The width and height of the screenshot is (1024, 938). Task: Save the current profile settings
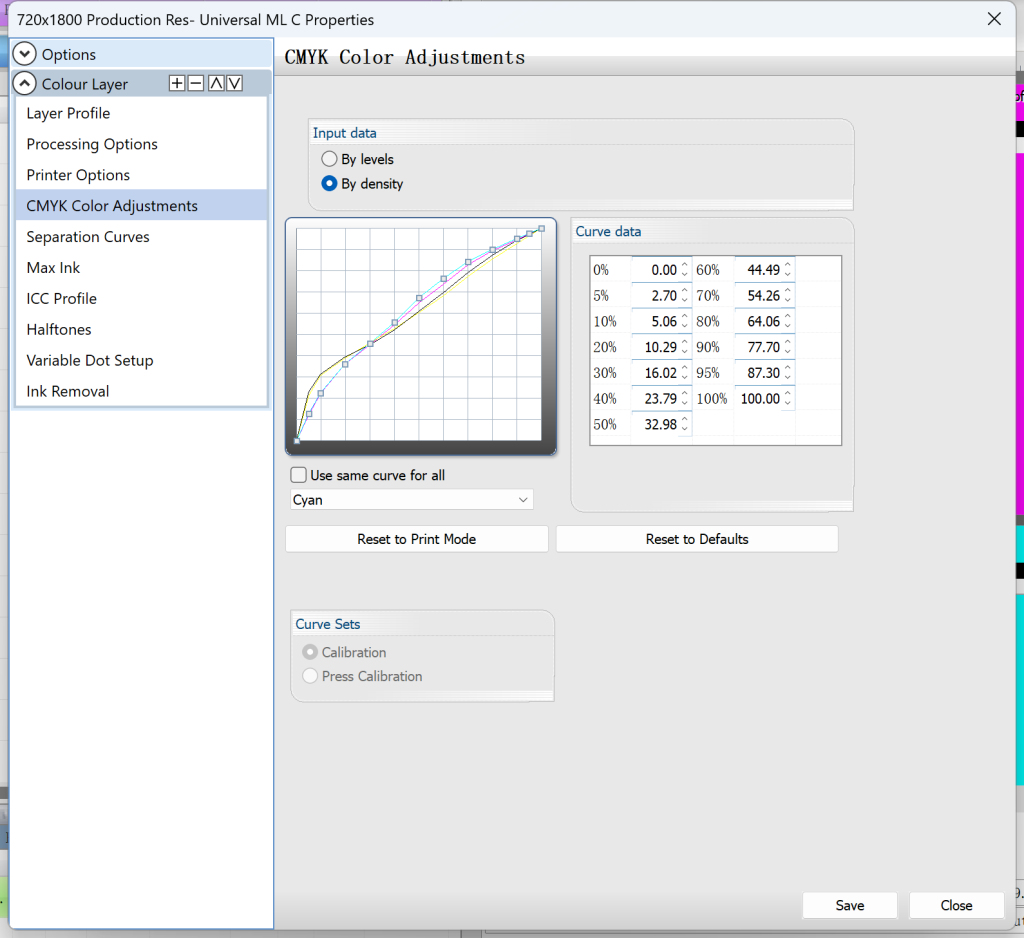(x=849, y=905)
